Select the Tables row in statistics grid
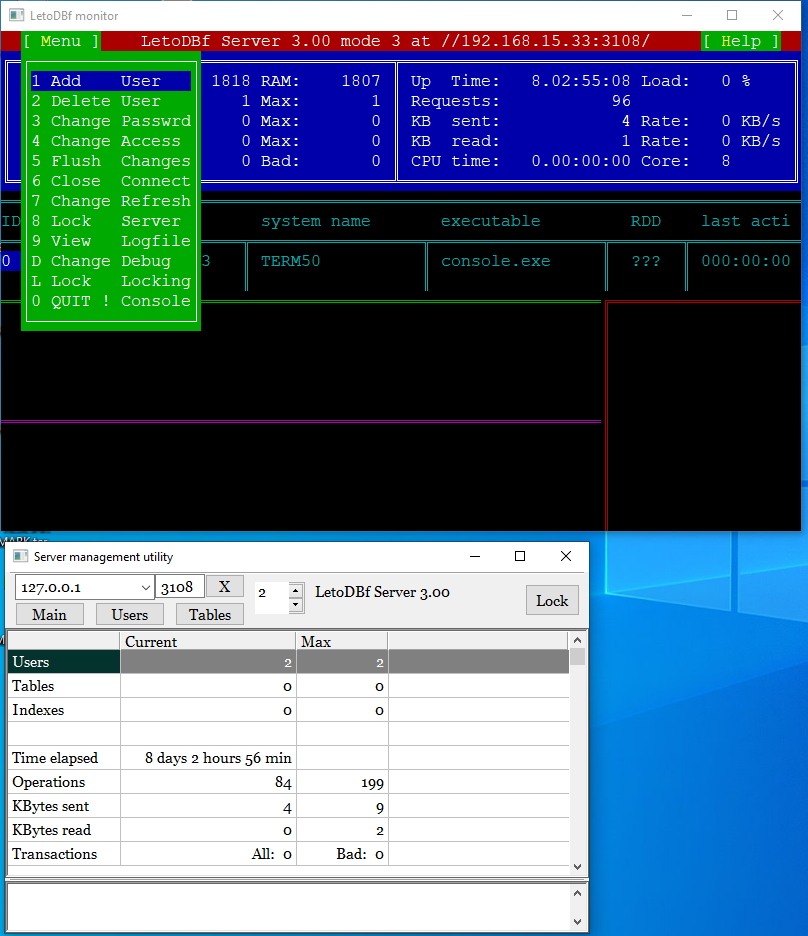Image resolution: width=808 pixels, height=936 pixels. (x=64, y=686)
